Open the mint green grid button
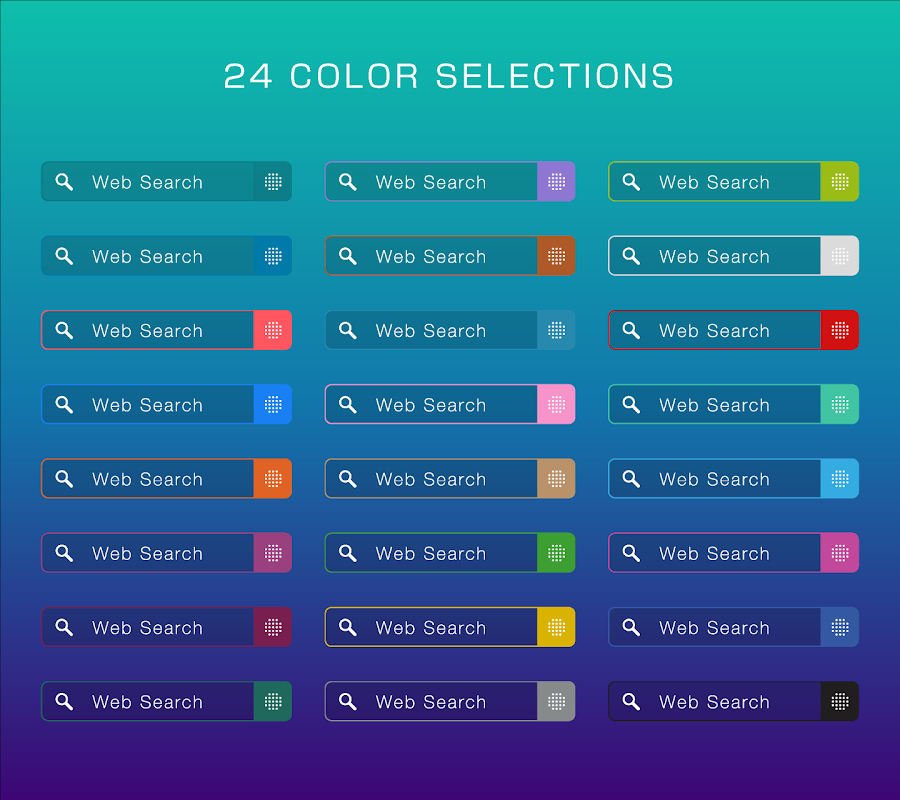Screen dimensions: 900x800 pyautogui.click(x=840, y=404)
